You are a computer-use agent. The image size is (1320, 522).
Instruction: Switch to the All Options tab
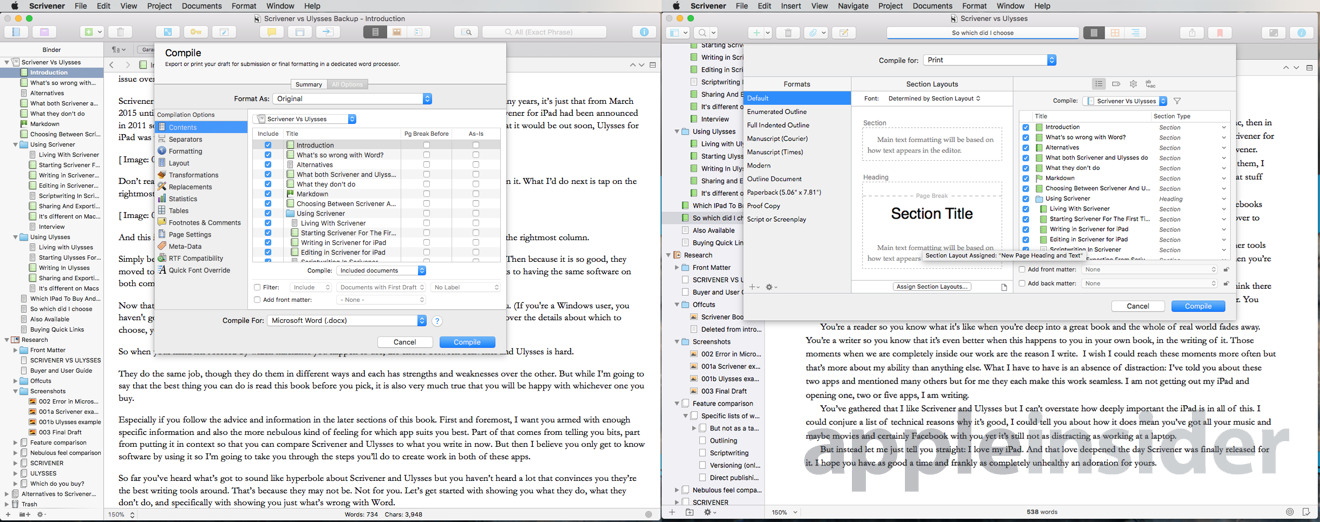pyautogui.click(x=347, y=84)
